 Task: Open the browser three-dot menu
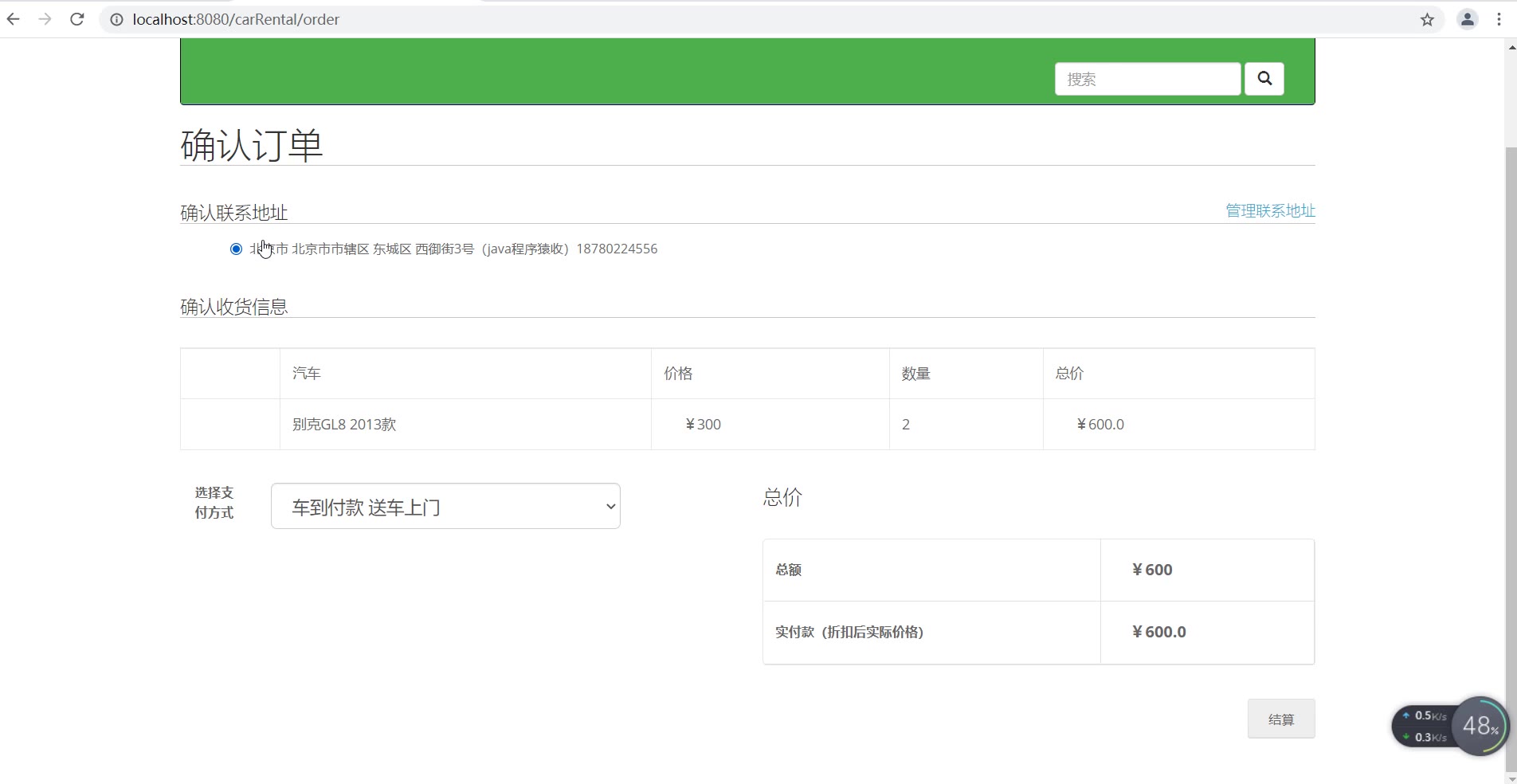[1499, 19]
